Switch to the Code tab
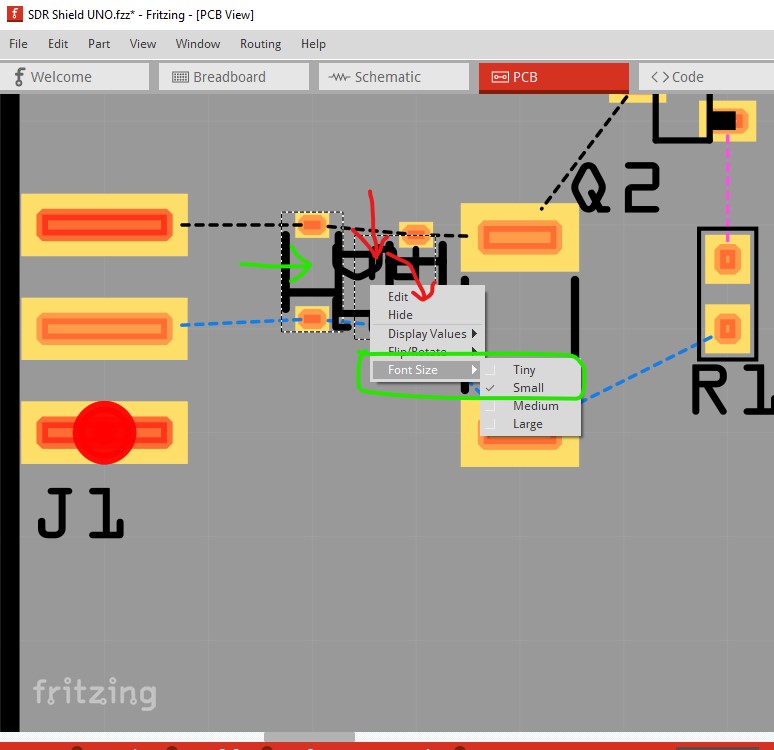This screenshot has width=774, height=750. click(x=706, y=77)
